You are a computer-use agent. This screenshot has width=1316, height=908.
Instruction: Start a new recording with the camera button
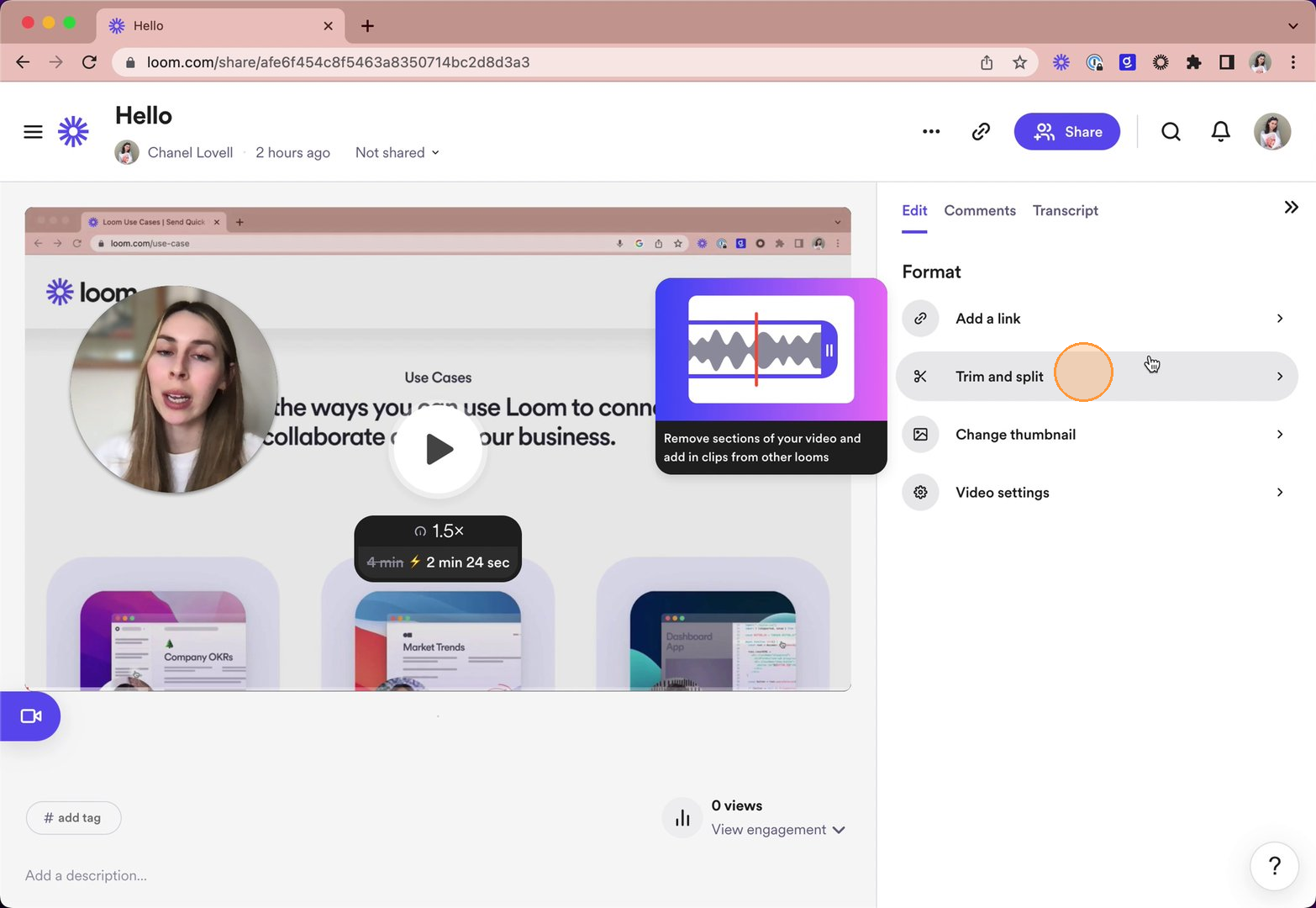tap(30, 716)
